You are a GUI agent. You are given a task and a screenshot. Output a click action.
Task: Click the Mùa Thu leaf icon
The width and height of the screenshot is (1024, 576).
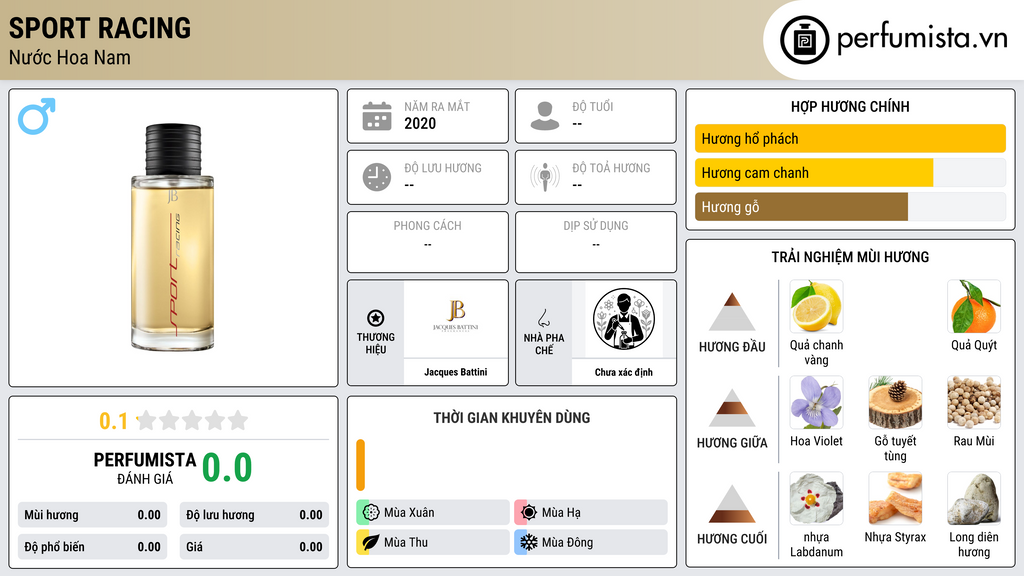point(371,543)
